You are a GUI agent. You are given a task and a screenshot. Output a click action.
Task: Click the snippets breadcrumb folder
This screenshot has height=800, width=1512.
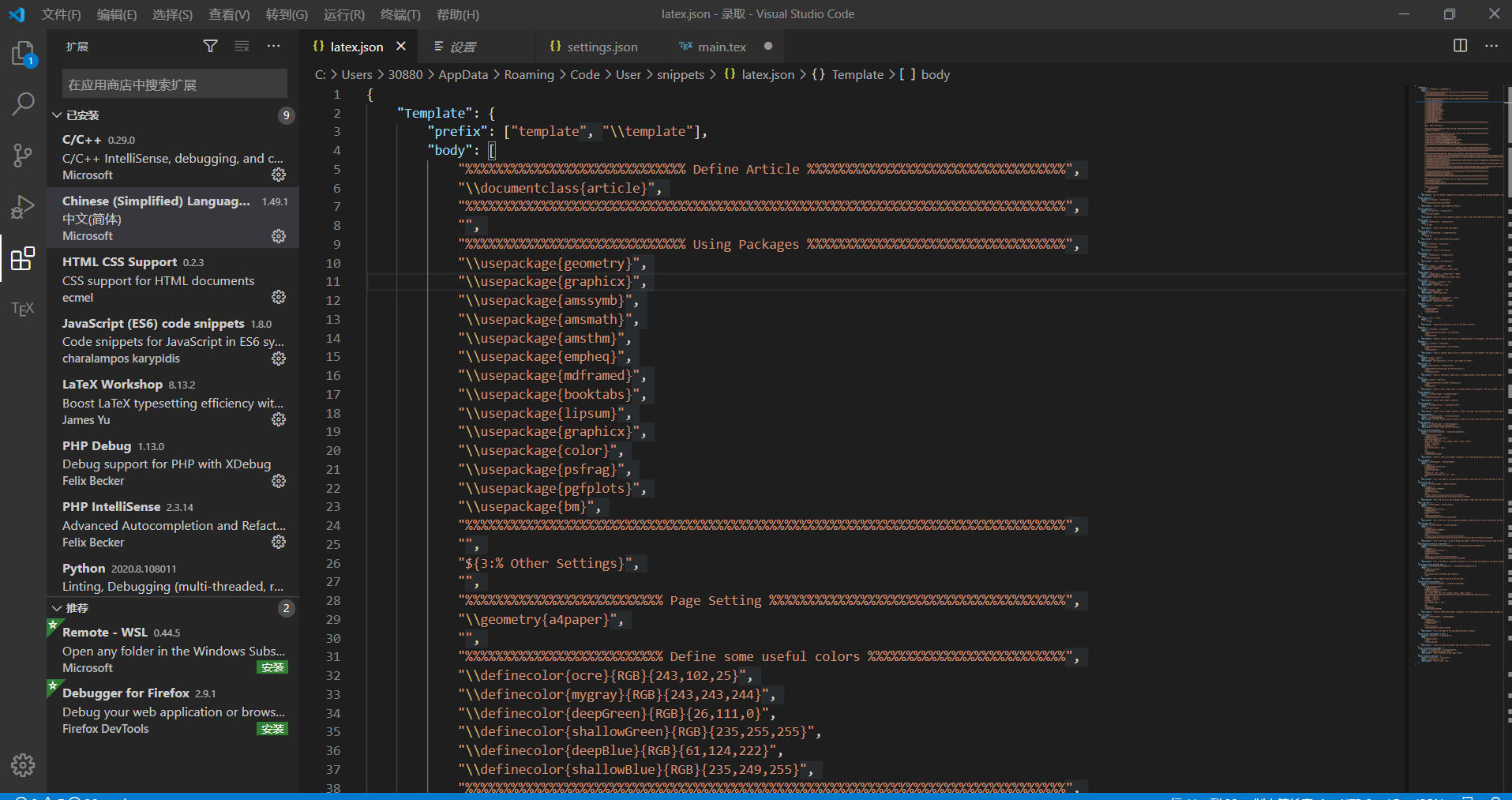[x=681, y=74]
